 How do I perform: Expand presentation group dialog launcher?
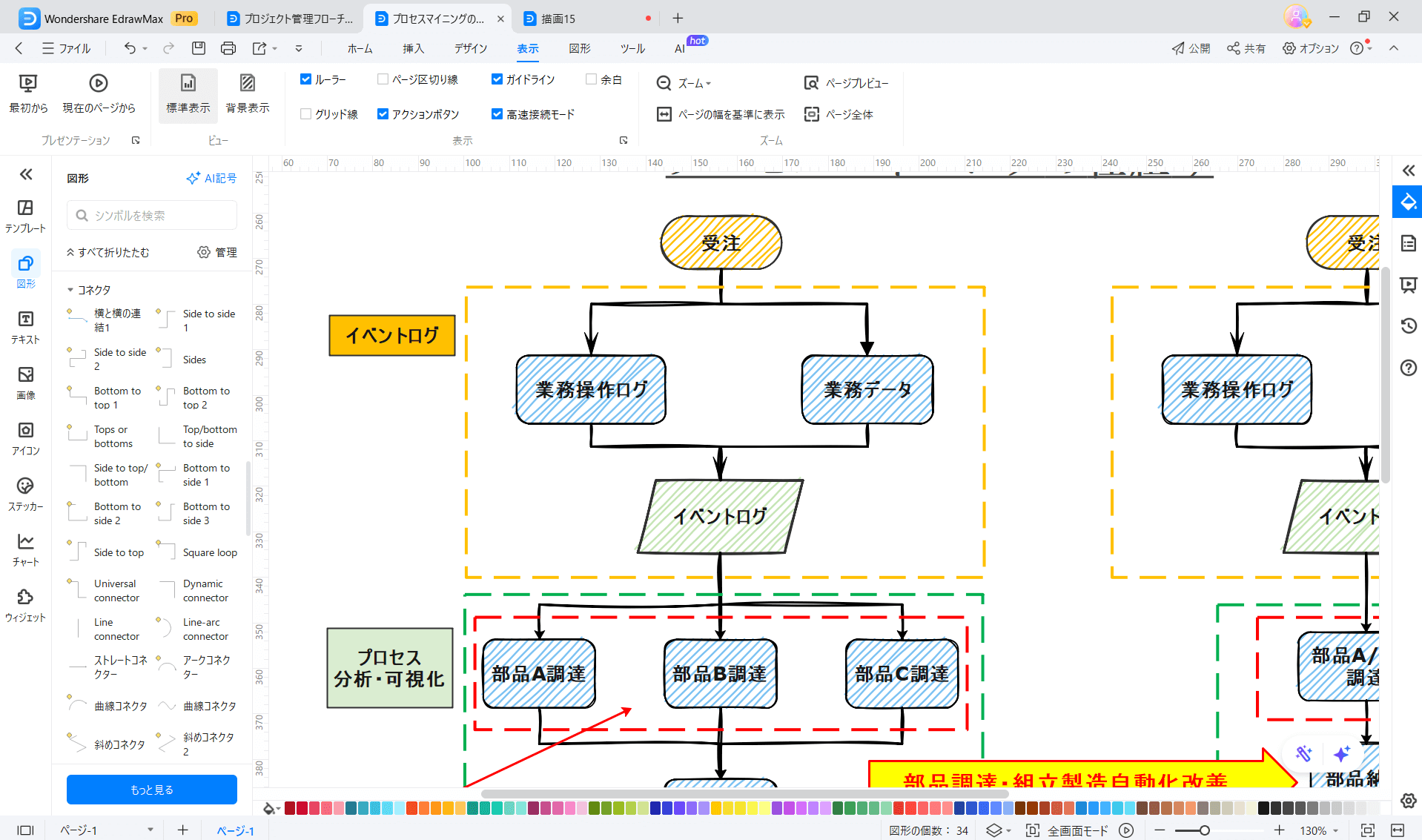(x=136, y=140)
